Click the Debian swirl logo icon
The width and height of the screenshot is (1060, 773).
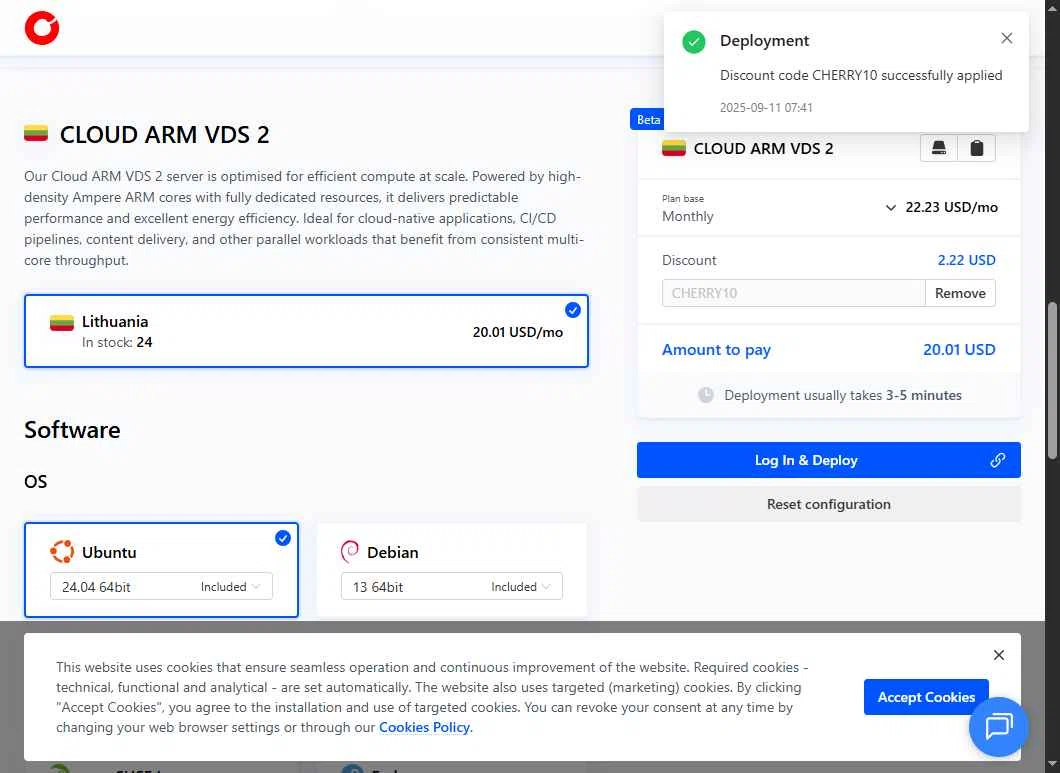pyautogui.click(x=350, y=552)
